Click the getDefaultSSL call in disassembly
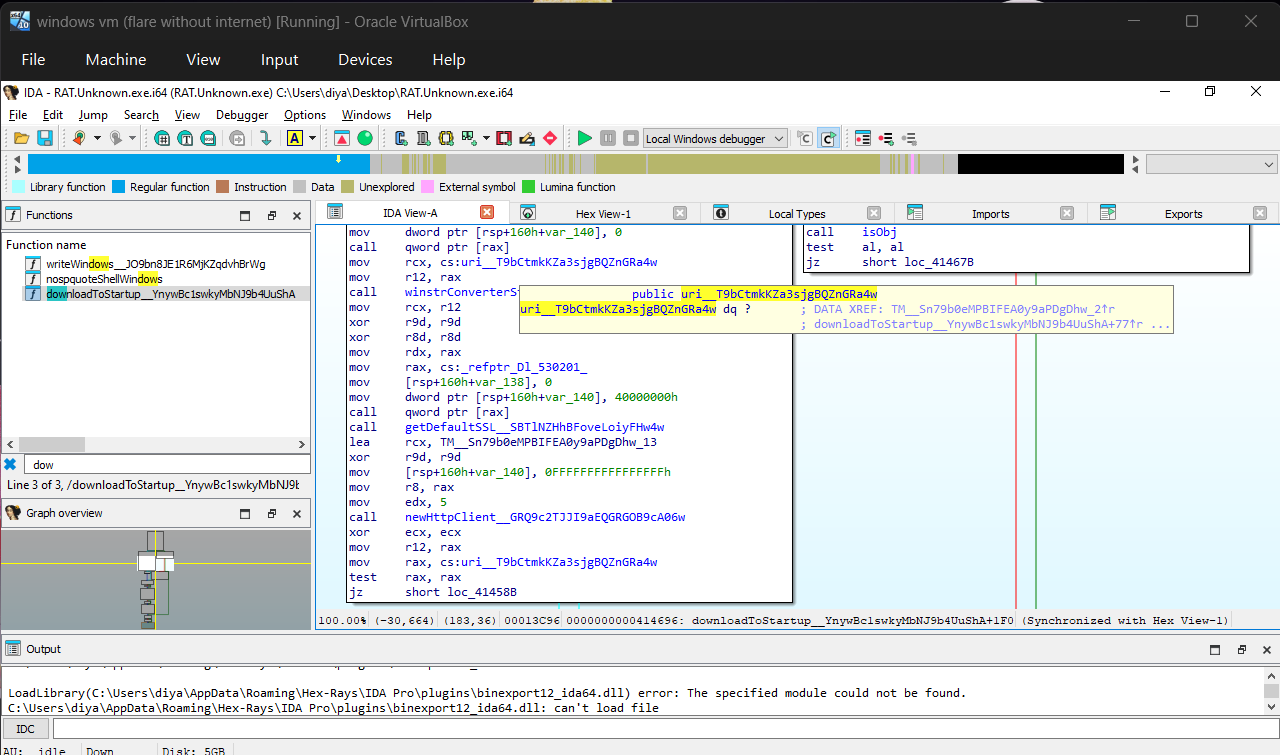The width and height of the screenshot is (1280, 755). (x=534, y=427)
